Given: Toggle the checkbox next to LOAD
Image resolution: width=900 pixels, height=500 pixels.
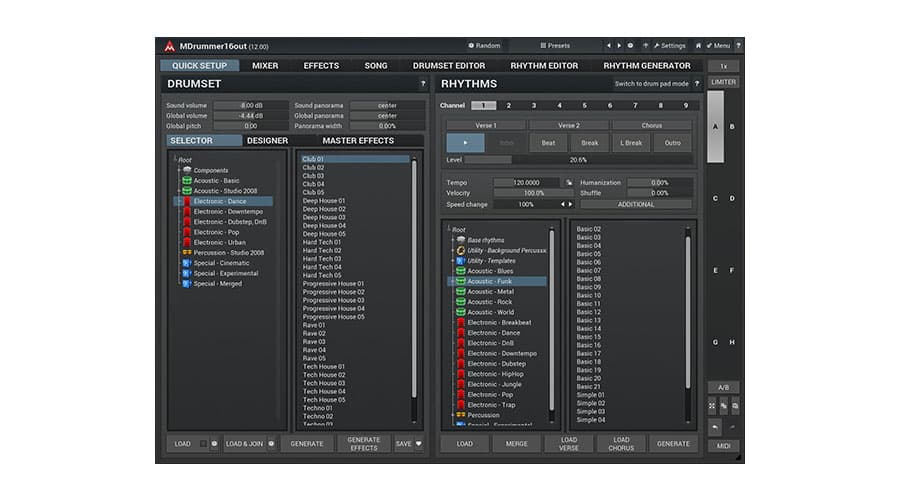Looking at the screenshot, I should click(203, 444).
